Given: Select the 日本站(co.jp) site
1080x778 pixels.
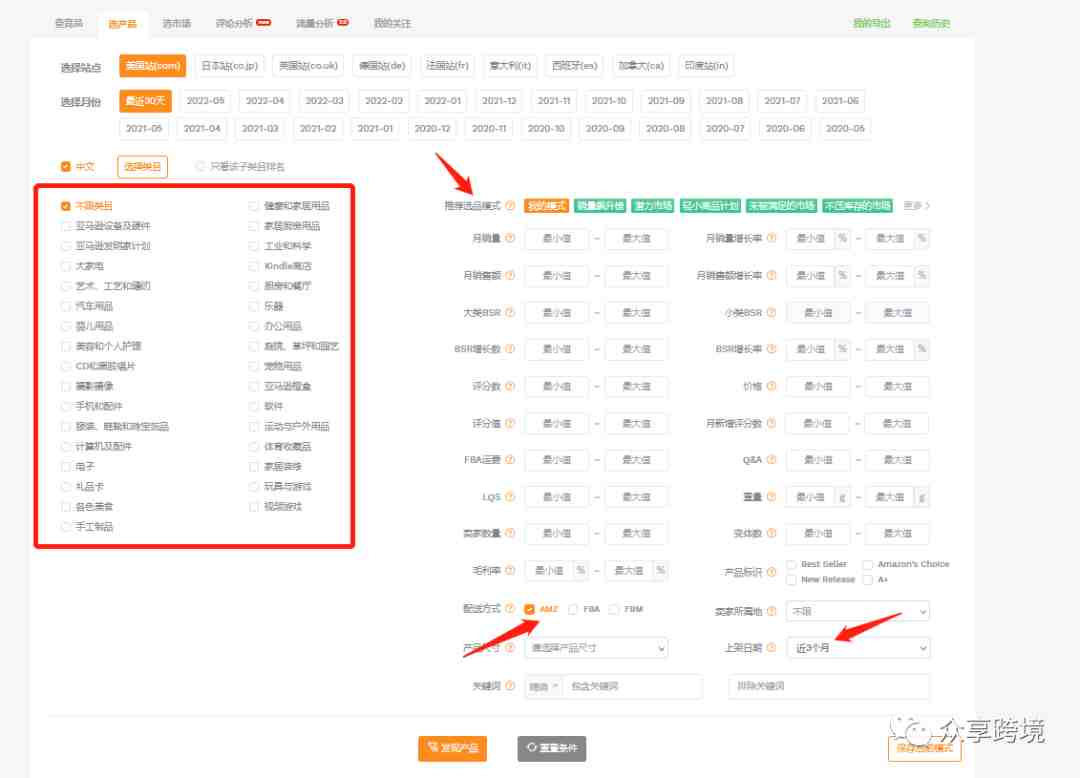Looking at the screenshot, I should point(229,65).
